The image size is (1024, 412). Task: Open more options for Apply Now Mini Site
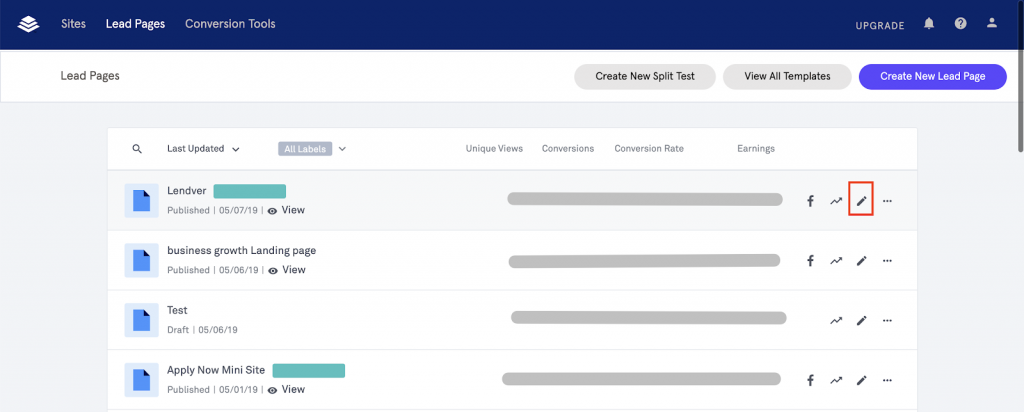887,381
